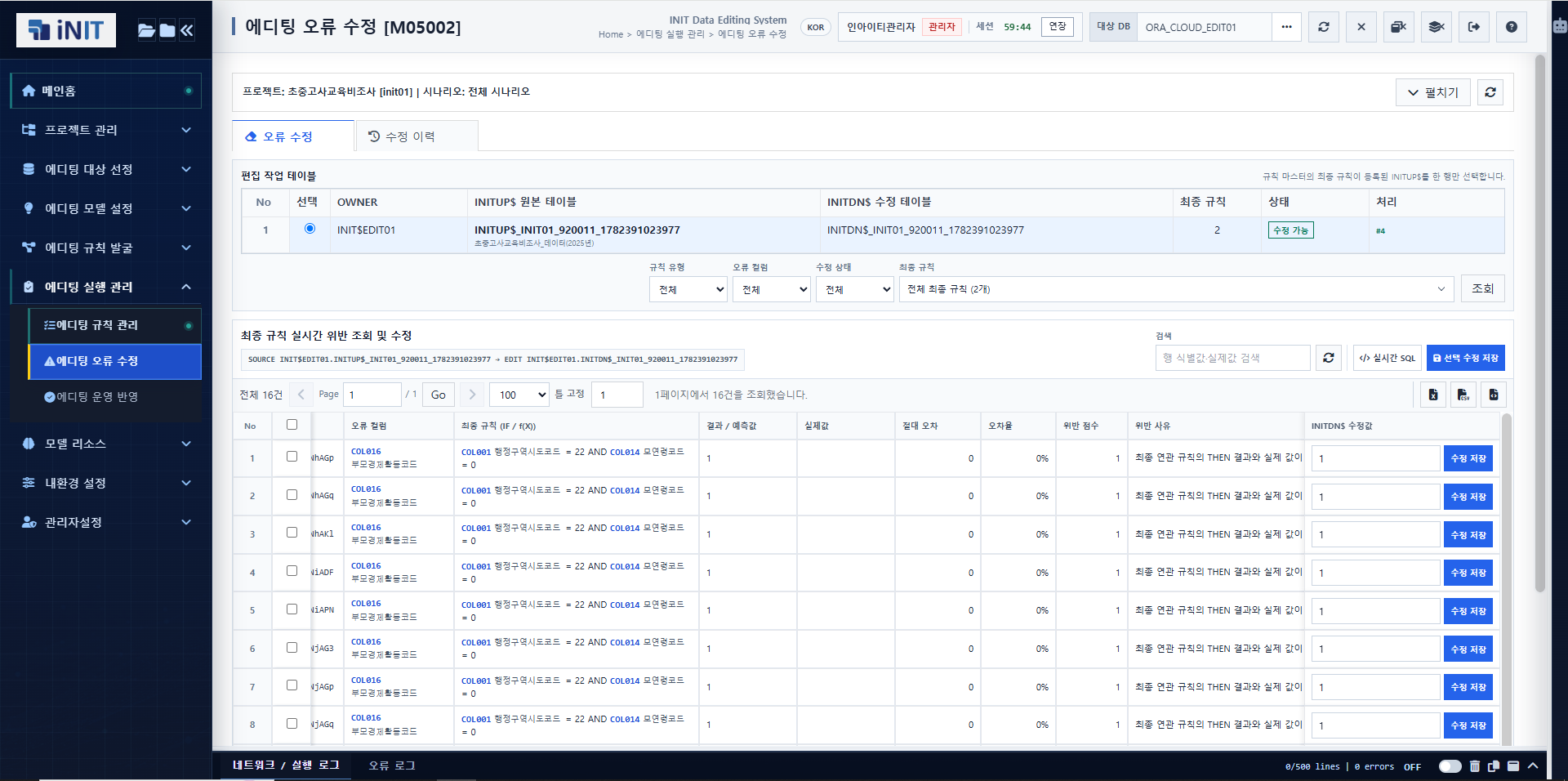Open the page size 100 dropdown
1568x781 pixels.
pyautogui.click(x=519, y=395)
